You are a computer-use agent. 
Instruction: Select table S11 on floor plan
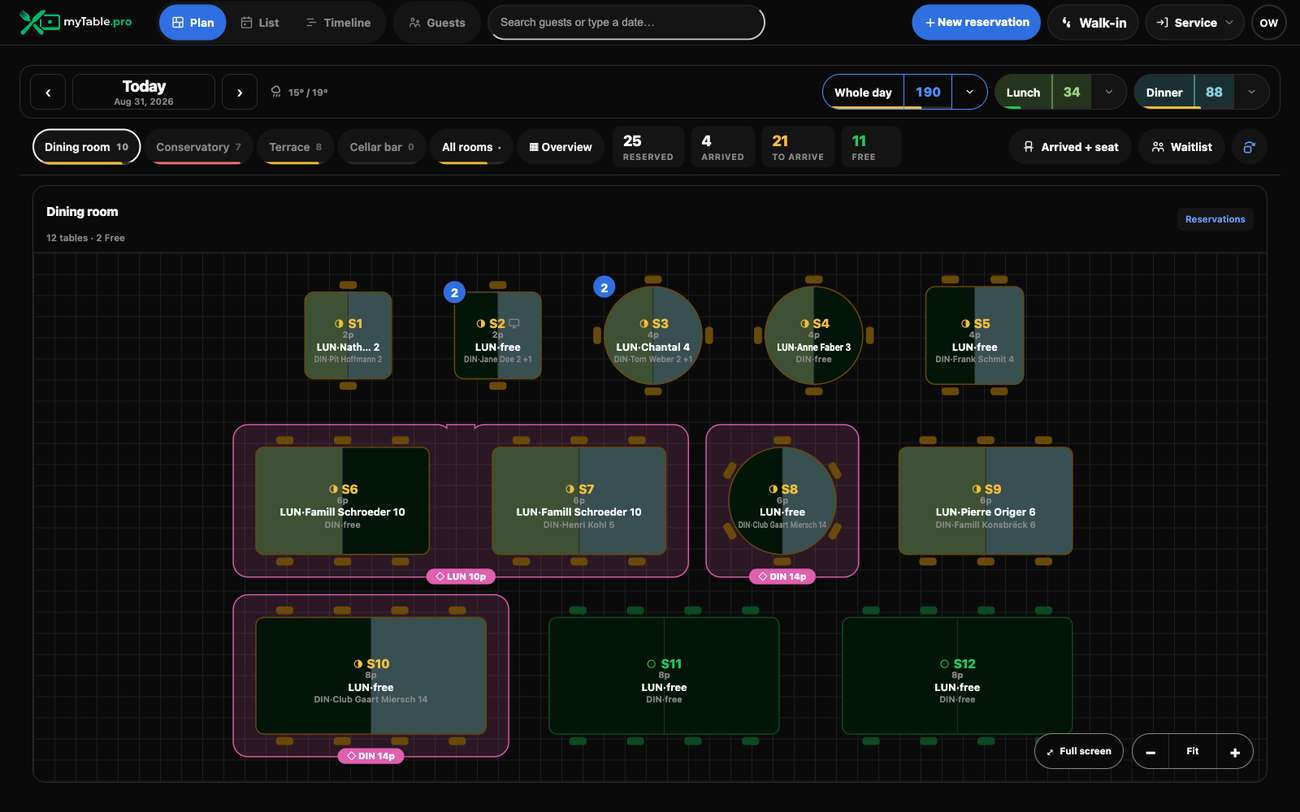click(664, 675)
